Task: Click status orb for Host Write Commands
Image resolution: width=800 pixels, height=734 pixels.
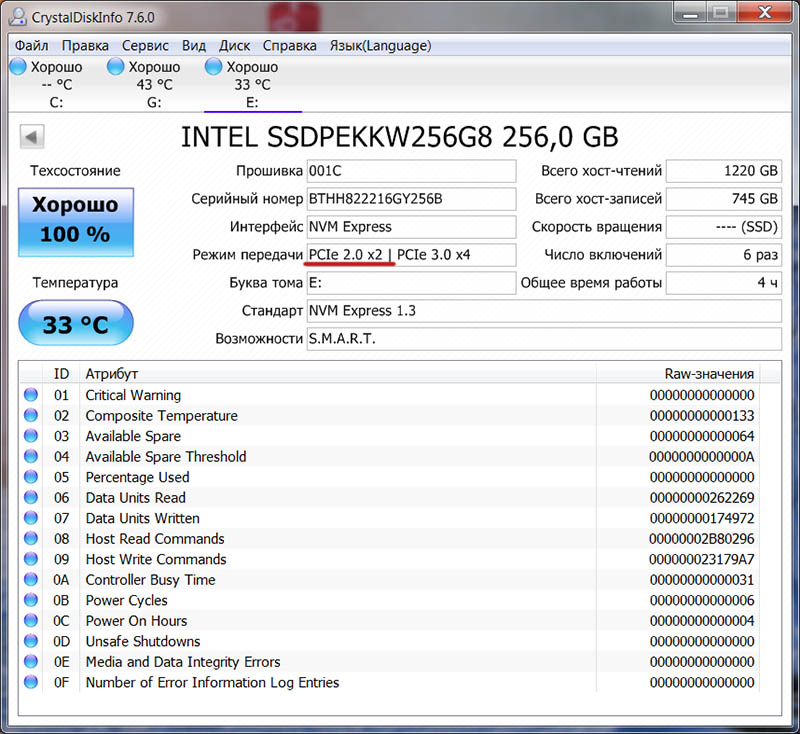Action: point(31,559)
